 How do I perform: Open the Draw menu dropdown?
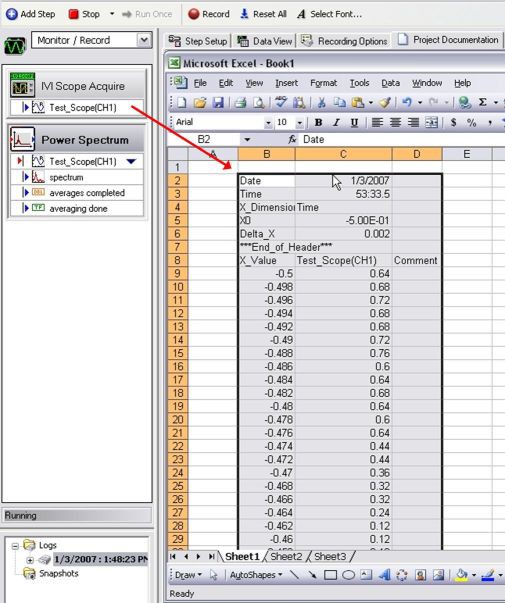188,575
